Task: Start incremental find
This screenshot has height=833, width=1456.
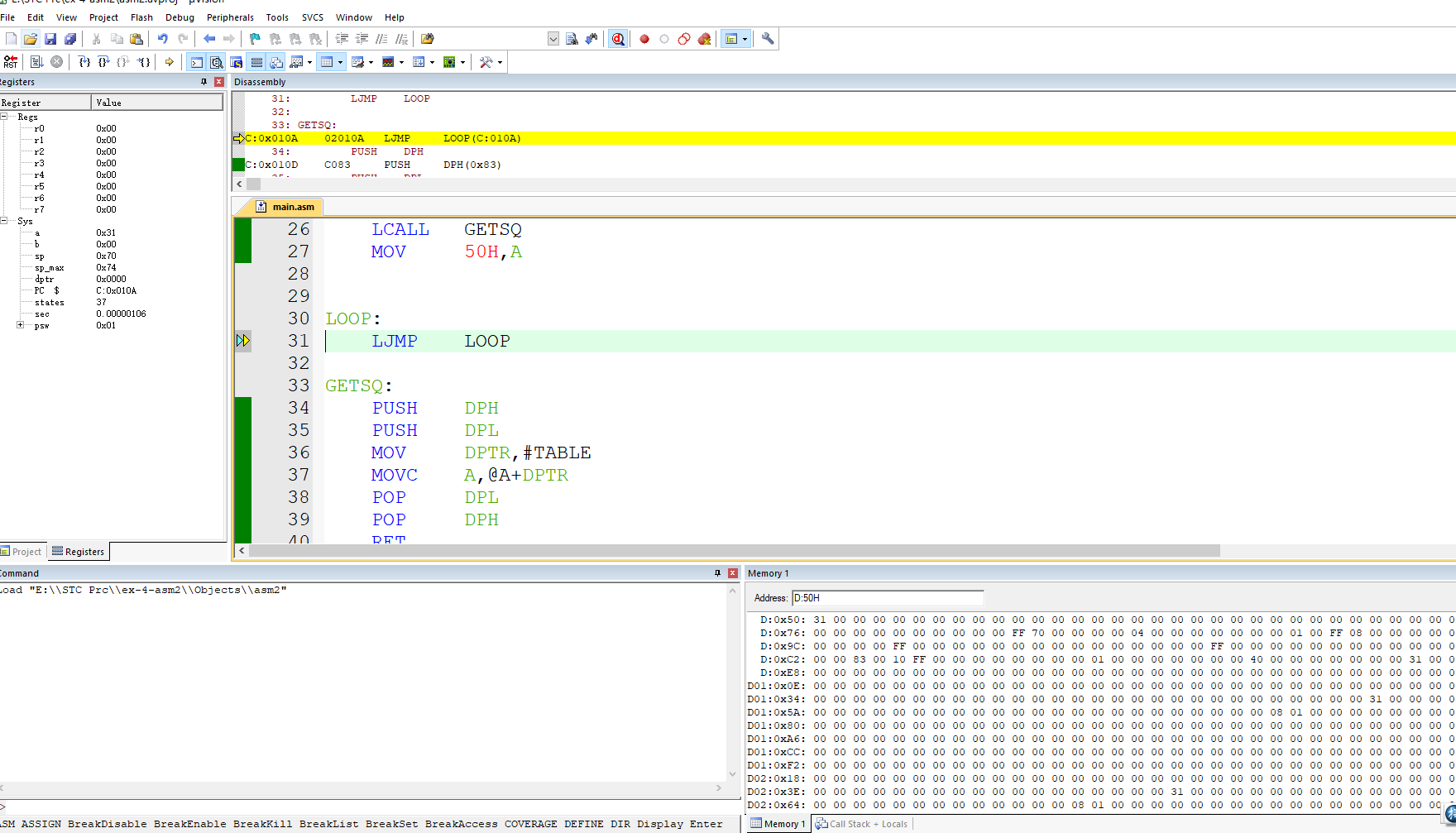Action: click(x=591, y=39)
